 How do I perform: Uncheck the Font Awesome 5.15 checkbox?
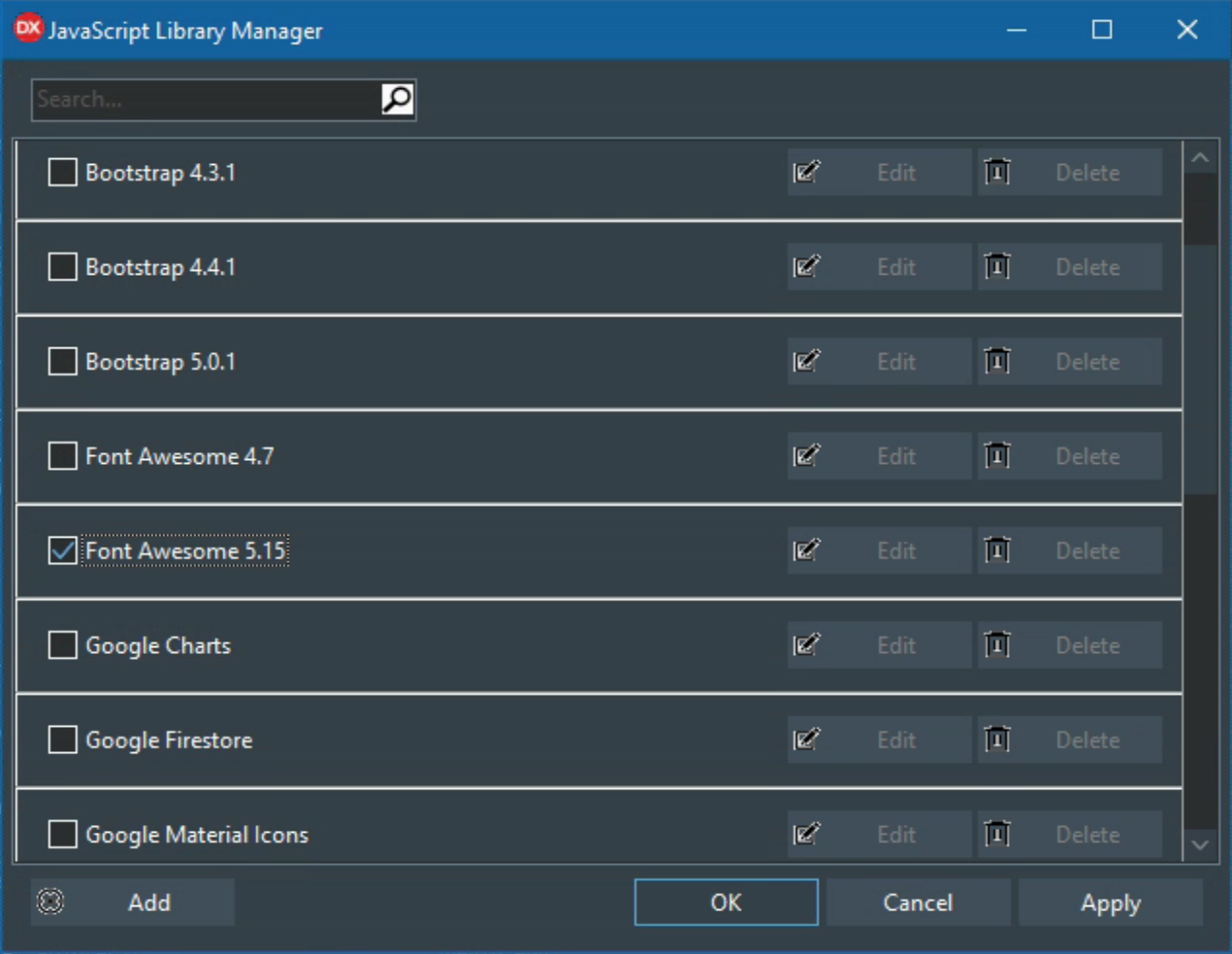[62, 551]
